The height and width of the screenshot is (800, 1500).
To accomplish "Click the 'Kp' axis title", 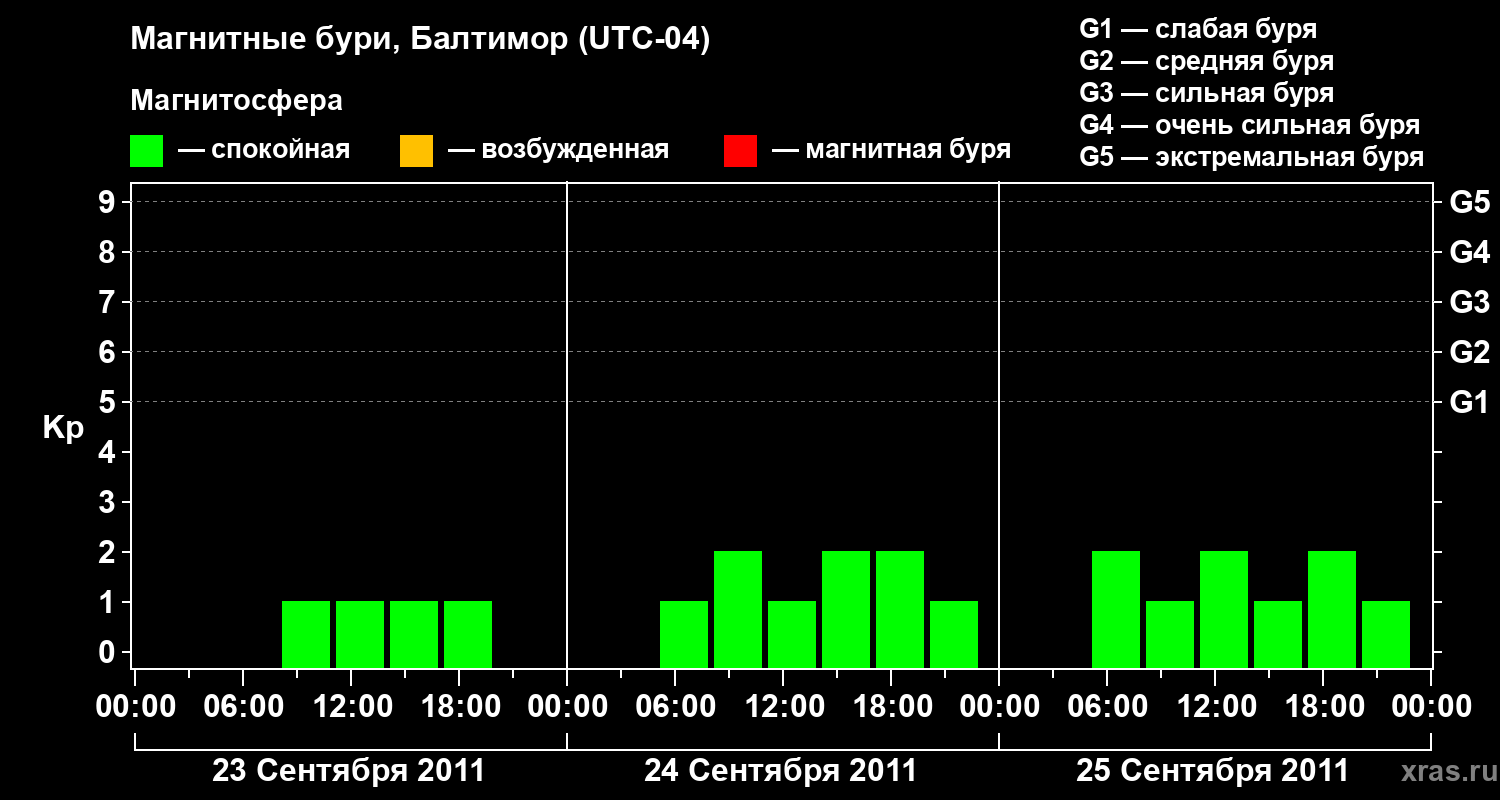I will tap(63, 428).
